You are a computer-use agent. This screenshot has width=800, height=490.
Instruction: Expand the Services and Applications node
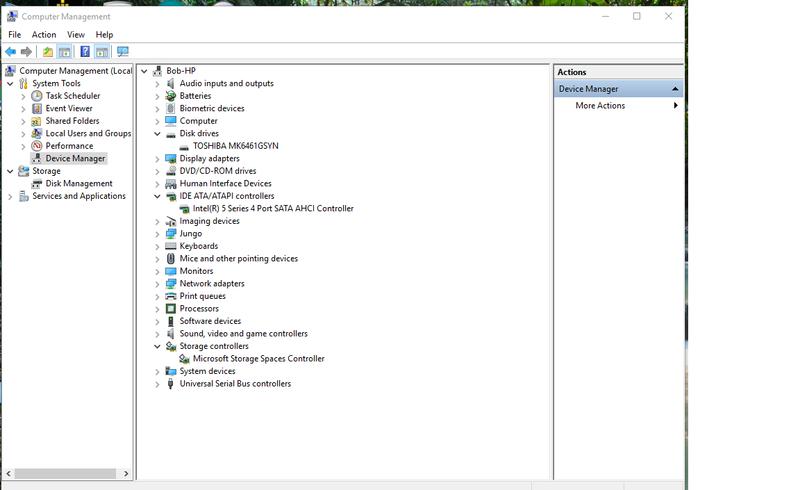(x=10, y=196)
